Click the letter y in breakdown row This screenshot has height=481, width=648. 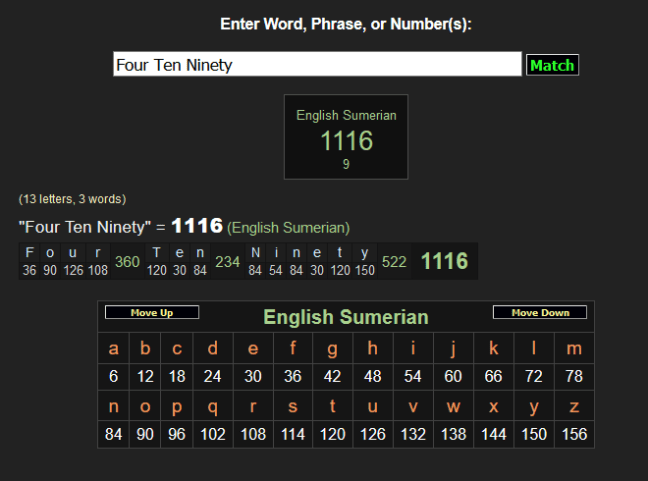(365, 253)
